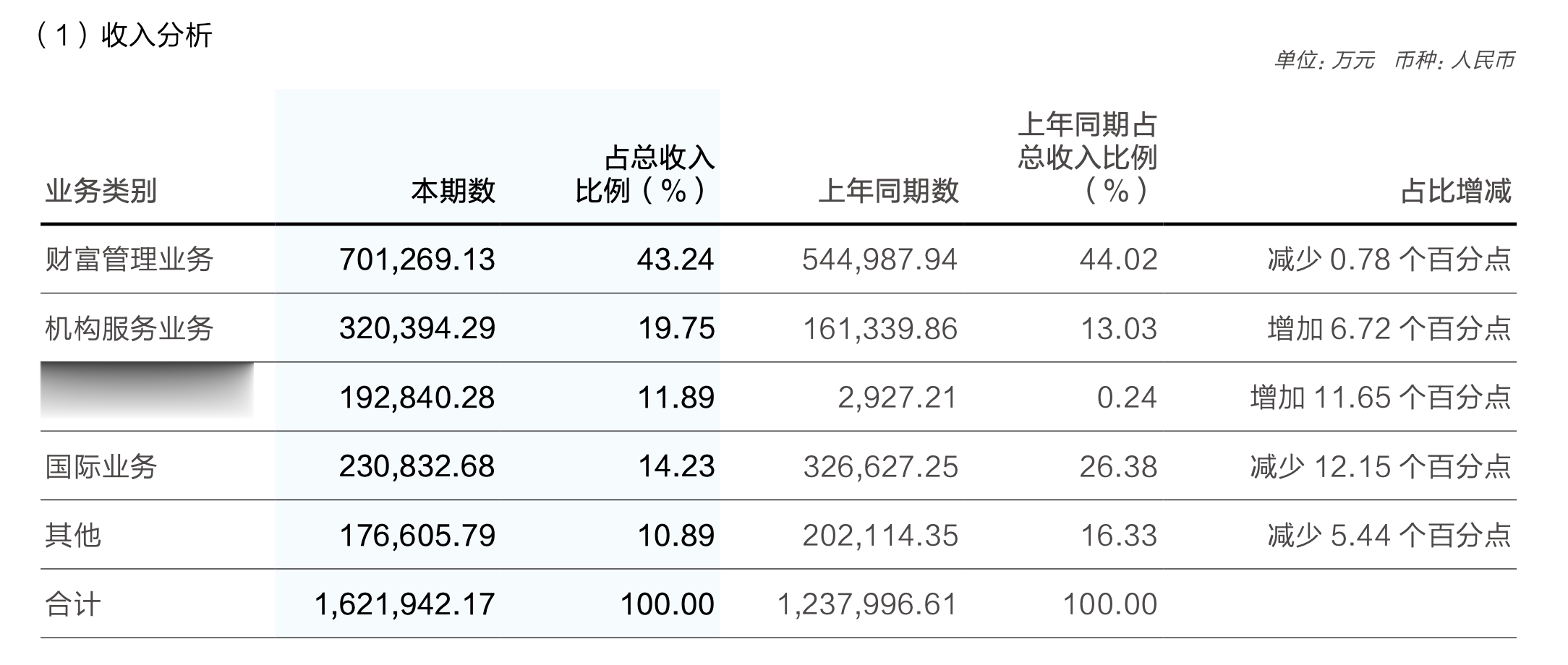Click the 其他 row label

73,536
